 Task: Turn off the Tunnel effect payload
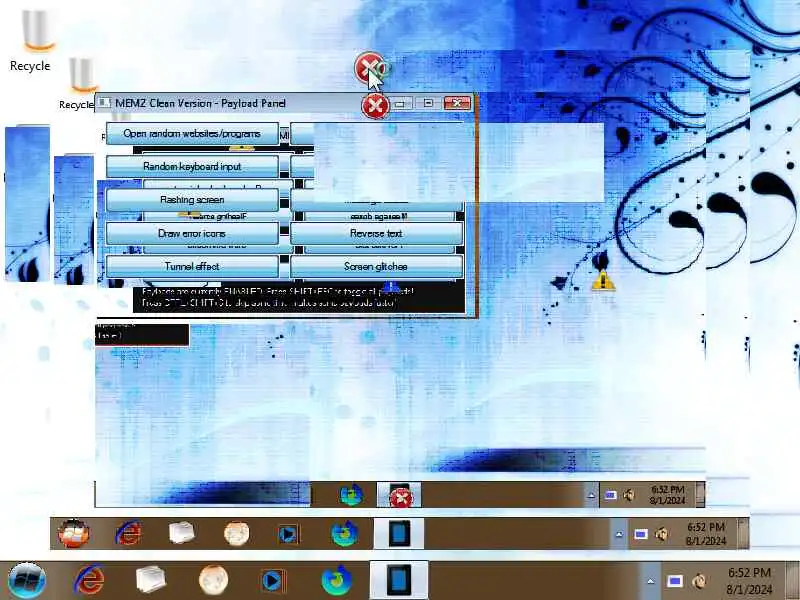(x=192, y=267)
